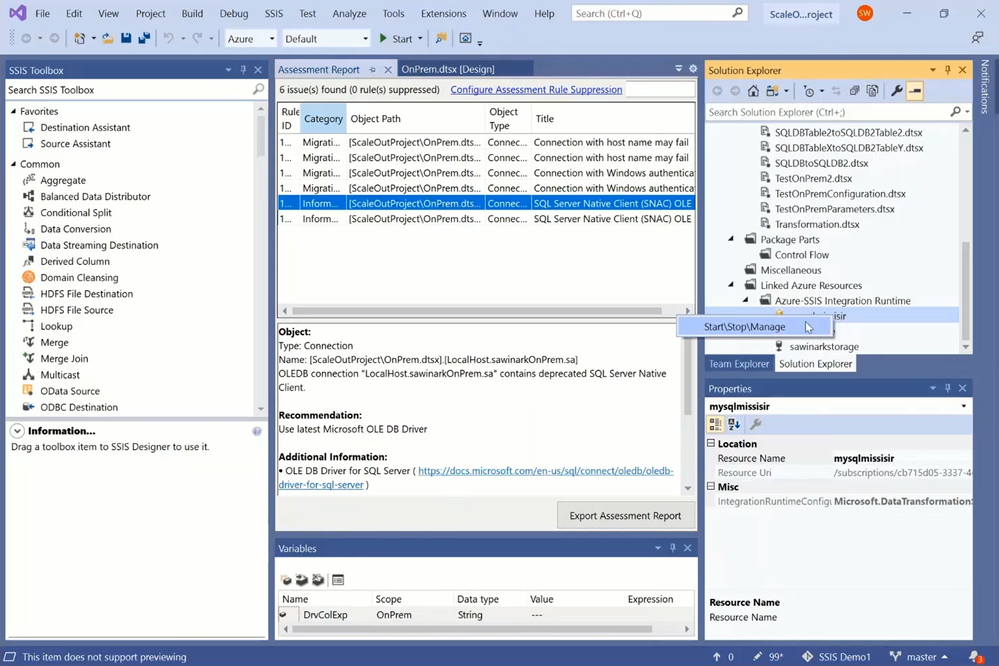This screenshot has height=666, width=999.
Task: Open the mysqlmissisir object dropdown in Properties
Action: pyautogui.click(x=963, y=406)
